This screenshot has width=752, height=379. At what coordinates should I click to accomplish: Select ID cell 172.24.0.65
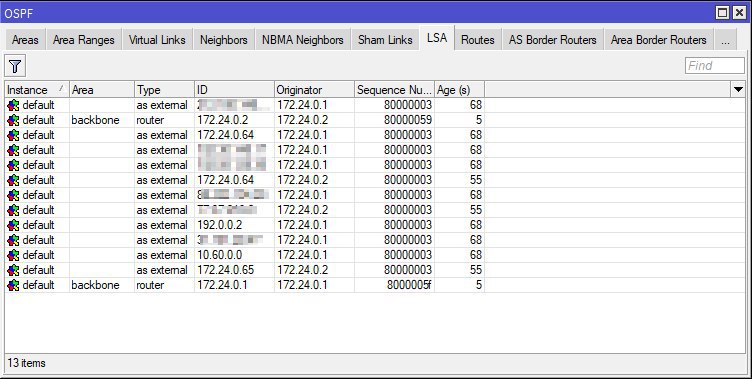[225, 270]
